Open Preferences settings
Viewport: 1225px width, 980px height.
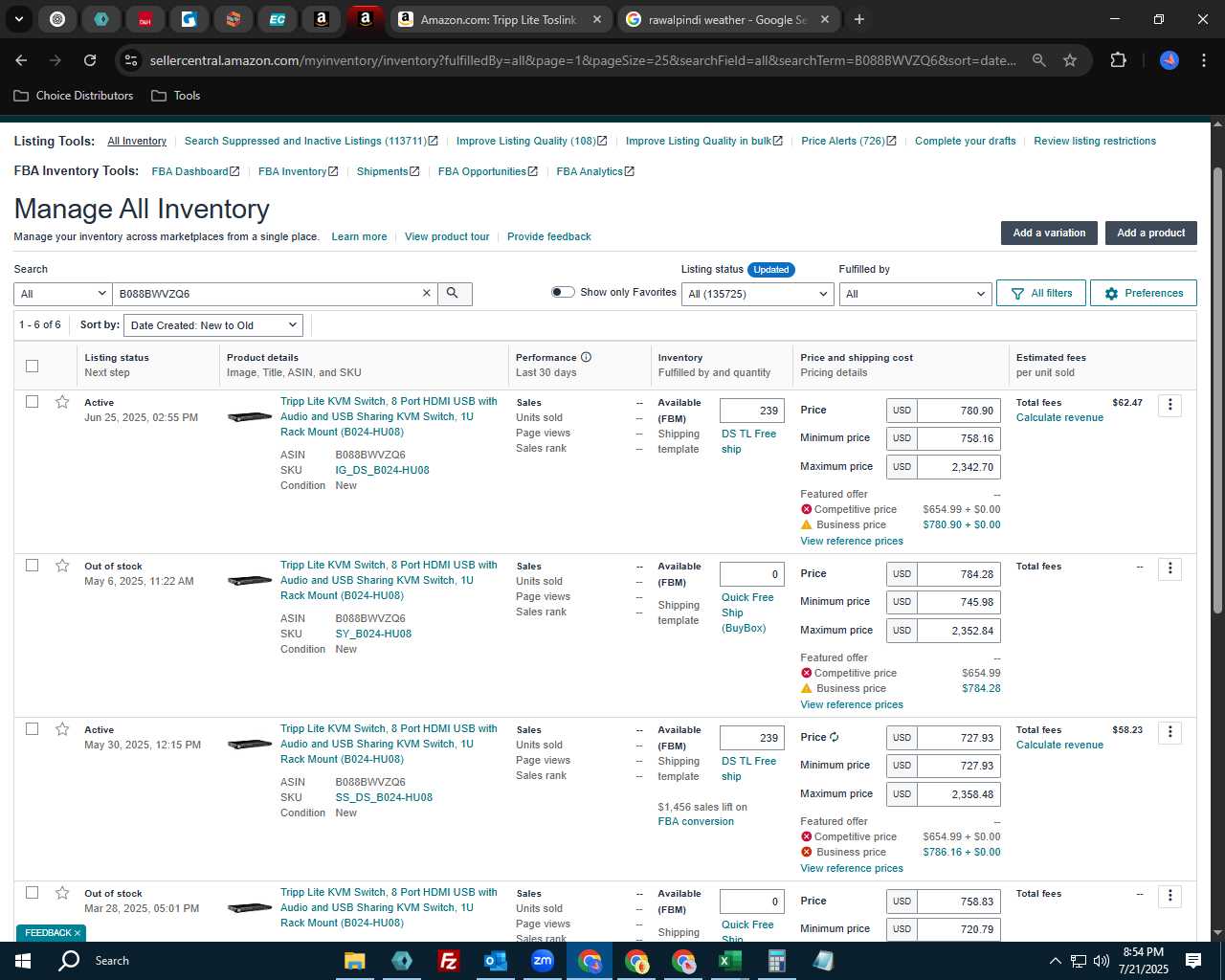1143,293
